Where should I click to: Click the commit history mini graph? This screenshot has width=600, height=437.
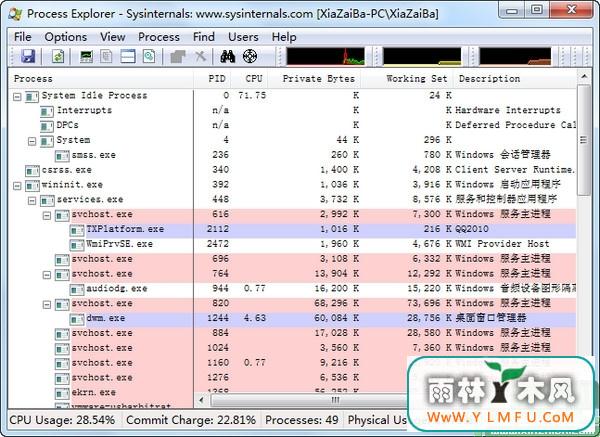[422, 57]
